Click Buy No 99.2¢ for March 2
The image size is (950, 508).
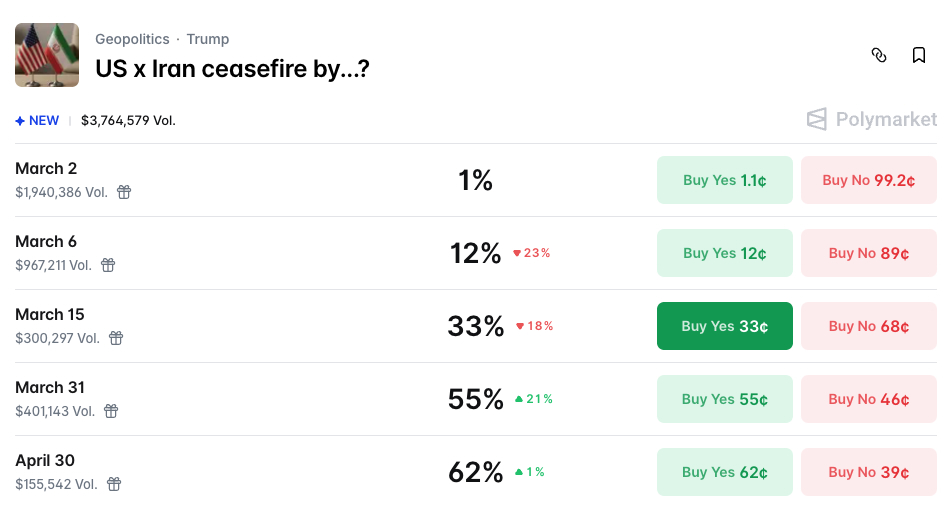[x=868, y=180]
